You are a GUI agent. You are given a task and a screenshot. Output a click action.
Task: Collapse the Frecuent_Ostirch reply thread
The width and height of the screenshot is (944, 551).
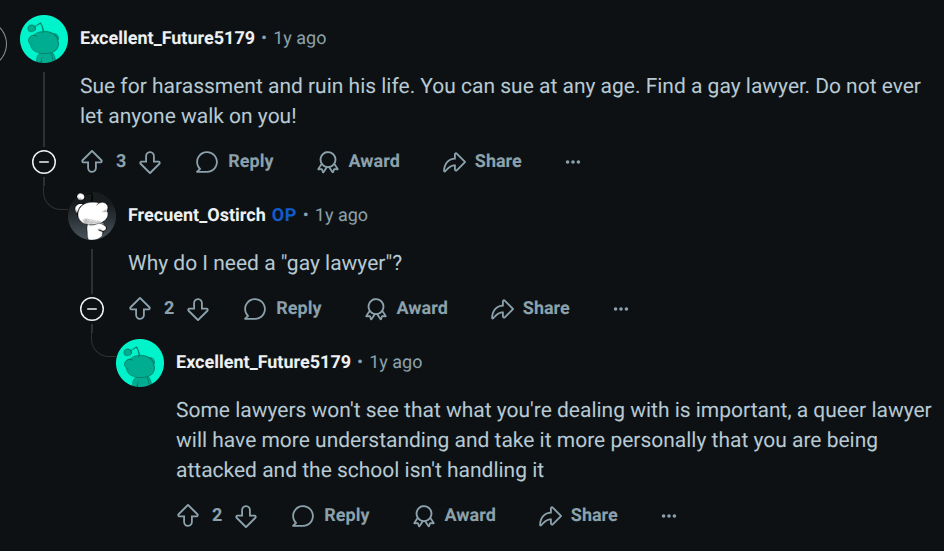pyautogui.click(x=92, y=308)
